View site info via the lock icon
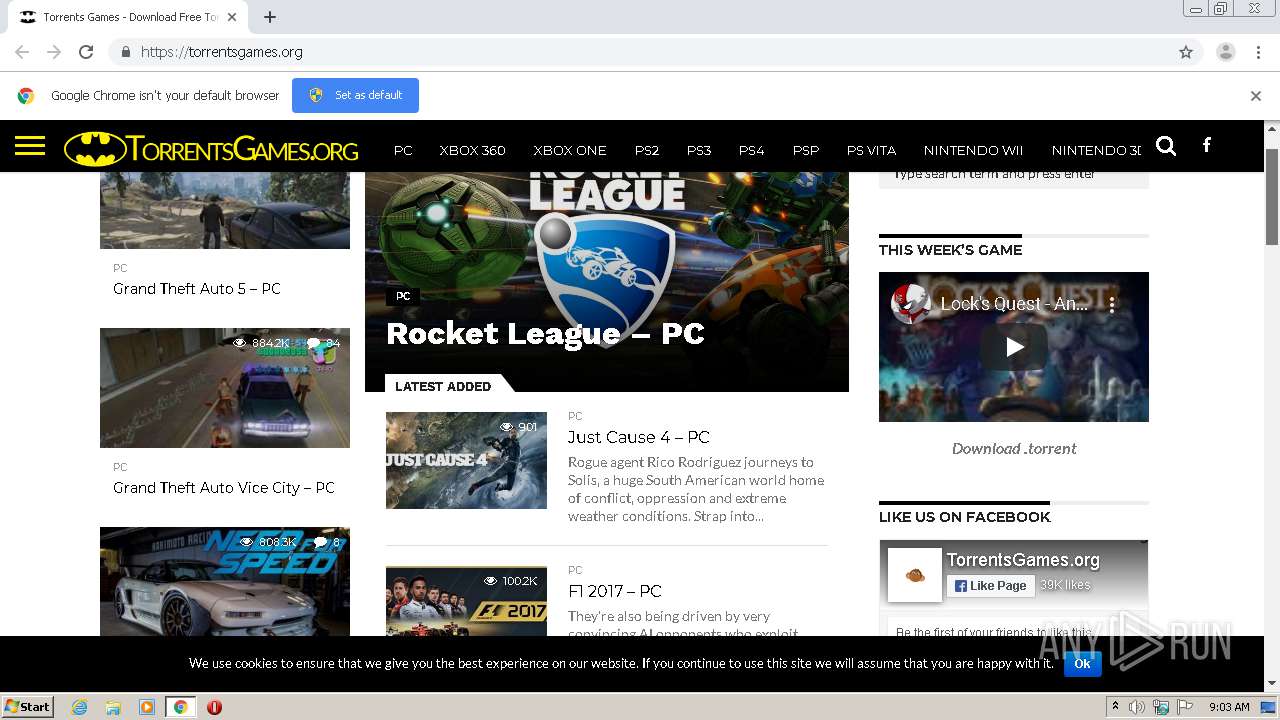 pyautogui.click(x=125, y=52)
